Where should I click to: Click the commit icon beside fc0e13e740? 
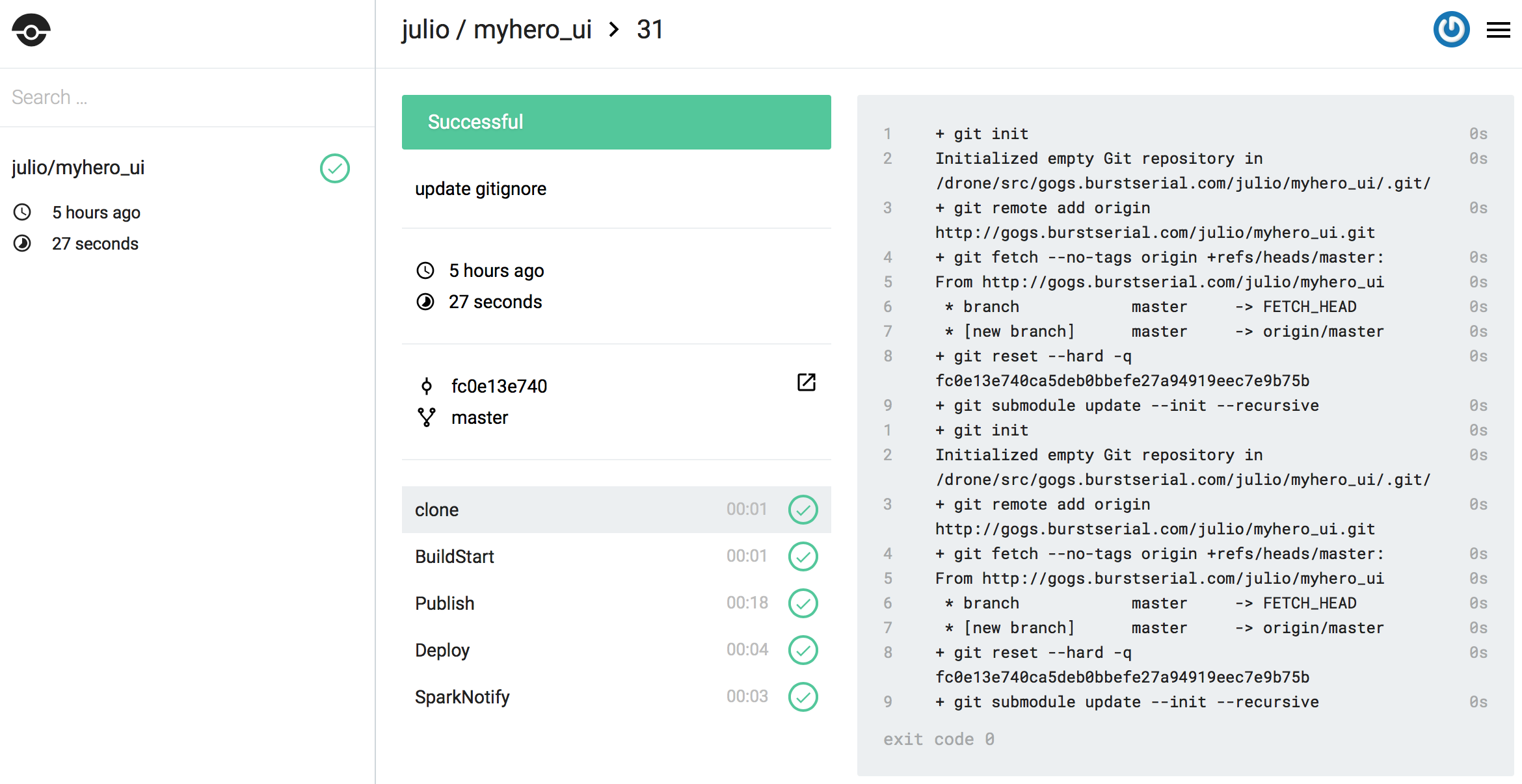[426, 386]
